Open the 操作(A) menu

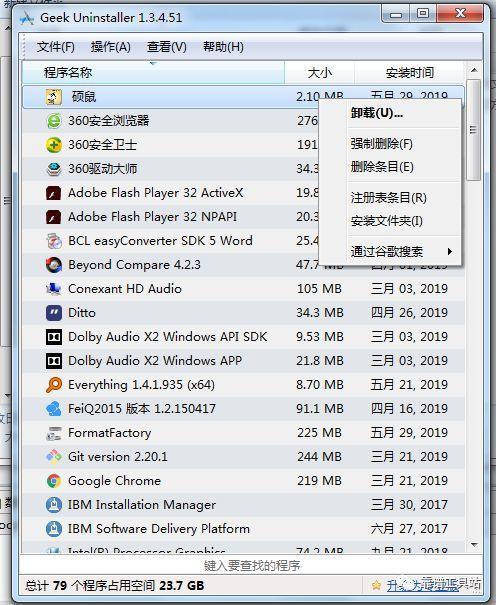point(111,47)
